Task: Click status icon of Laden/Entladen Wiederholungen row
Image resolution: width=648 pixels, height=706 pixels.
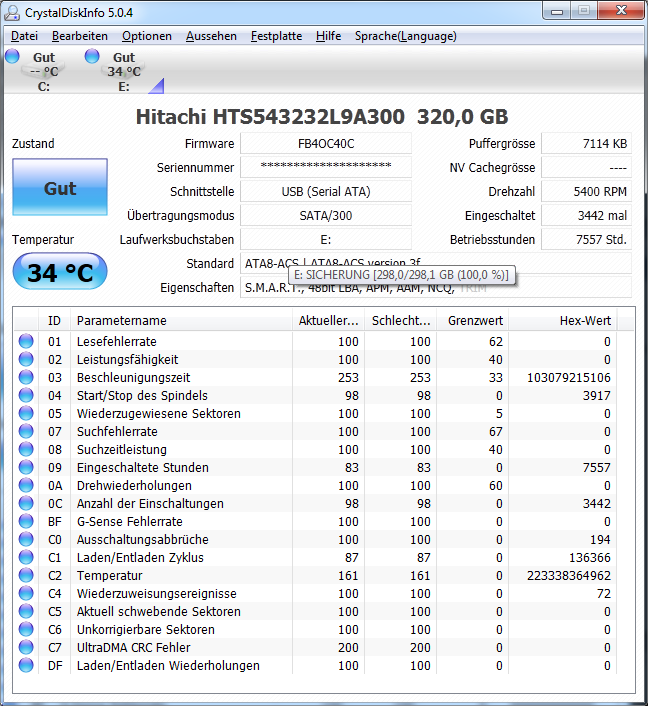Action: click(x=26, y=665)
